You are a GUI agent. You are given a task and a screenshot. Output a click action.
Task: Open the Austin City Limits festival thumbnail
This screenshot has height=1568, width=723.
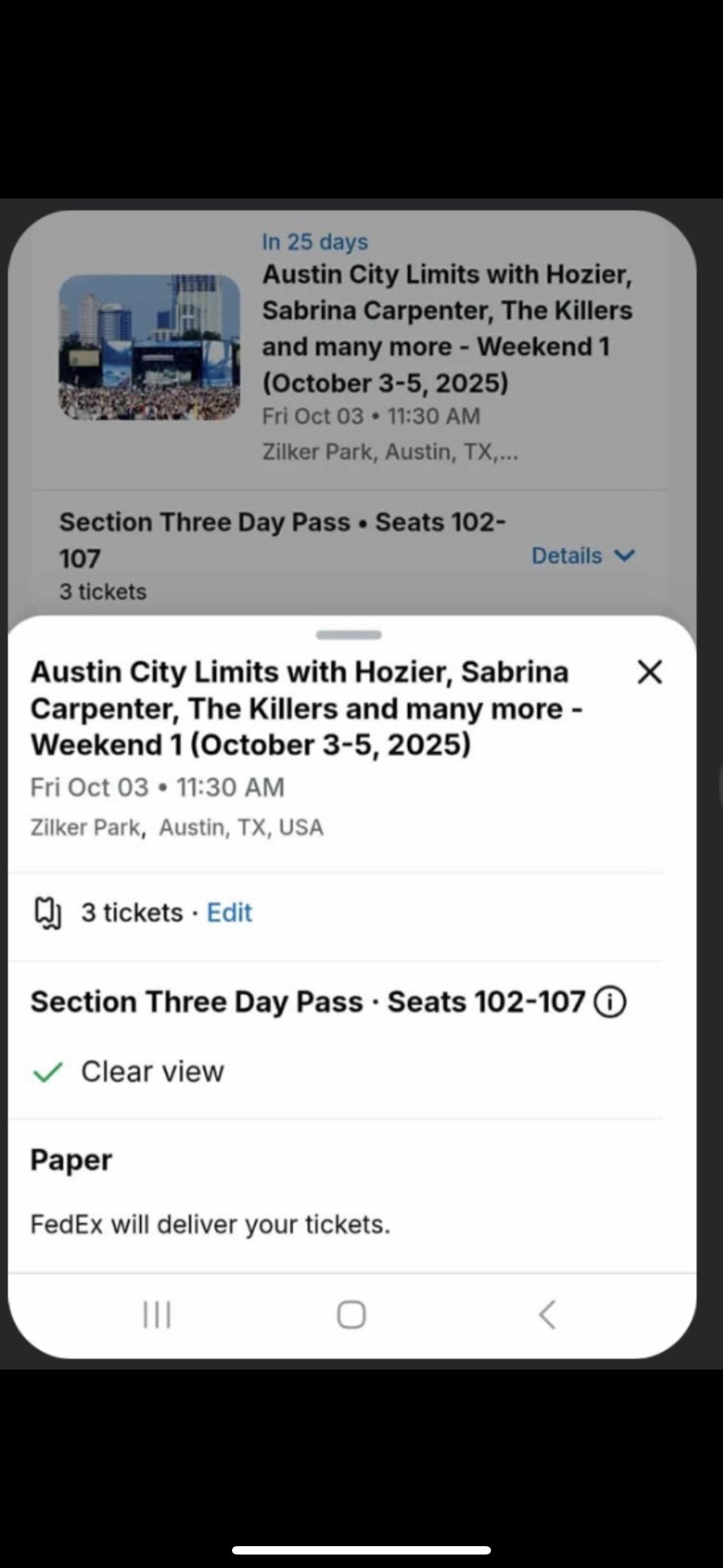[149, 347]
